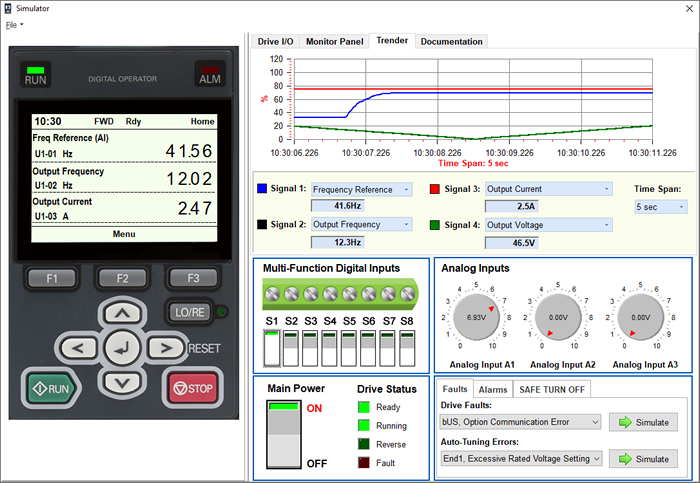This screenshot has width=700, height=483.
Task: Click Simulate button for Drive Faults
Action: click(x=643, y=422)
